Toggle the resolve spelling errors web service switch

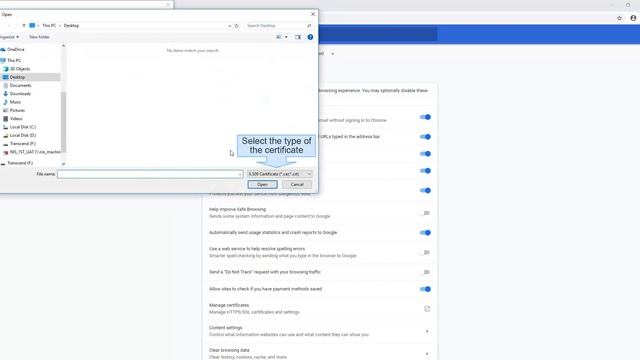click(425, 252)
